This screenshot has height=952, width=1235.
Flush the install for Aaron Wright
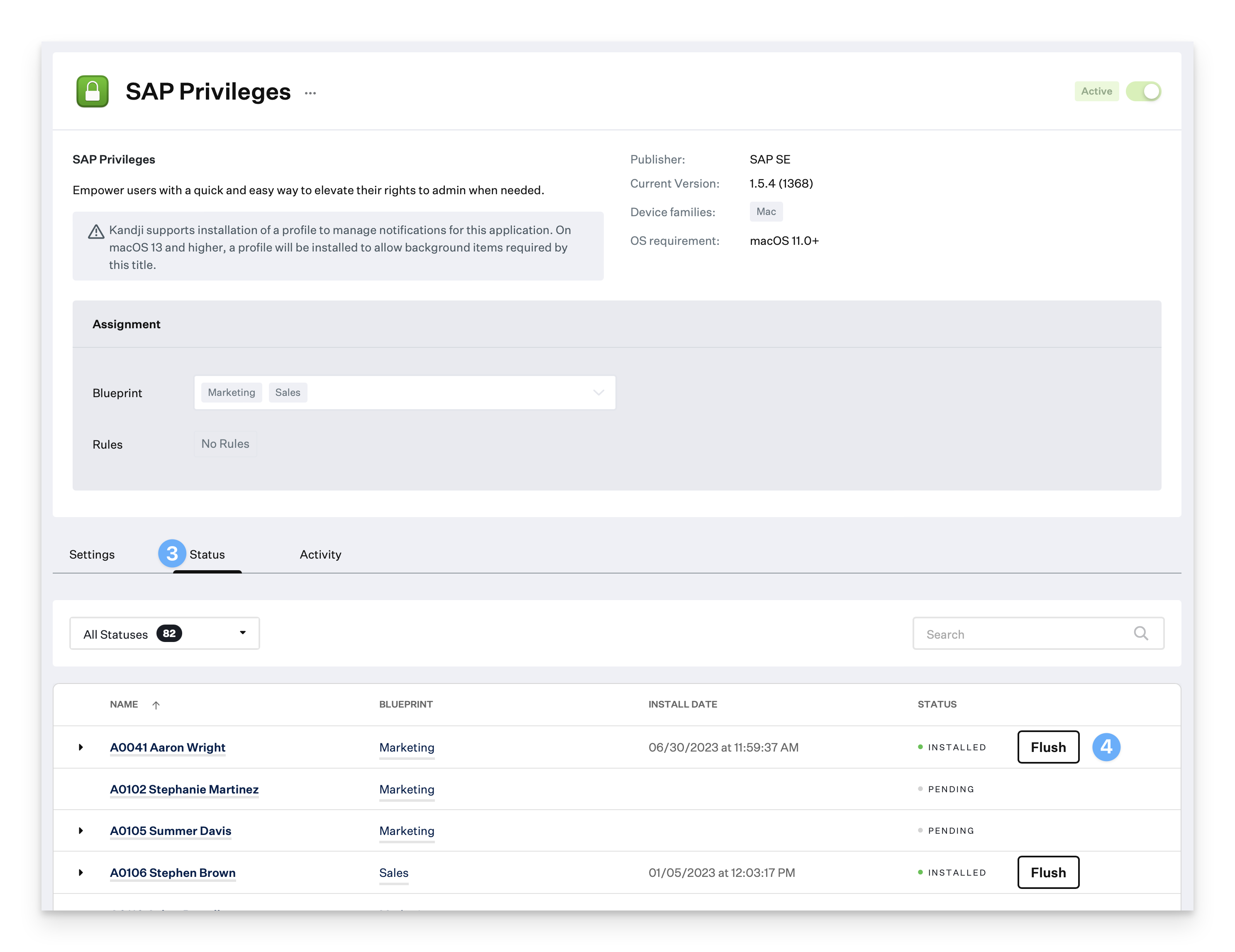point(1048,747)
